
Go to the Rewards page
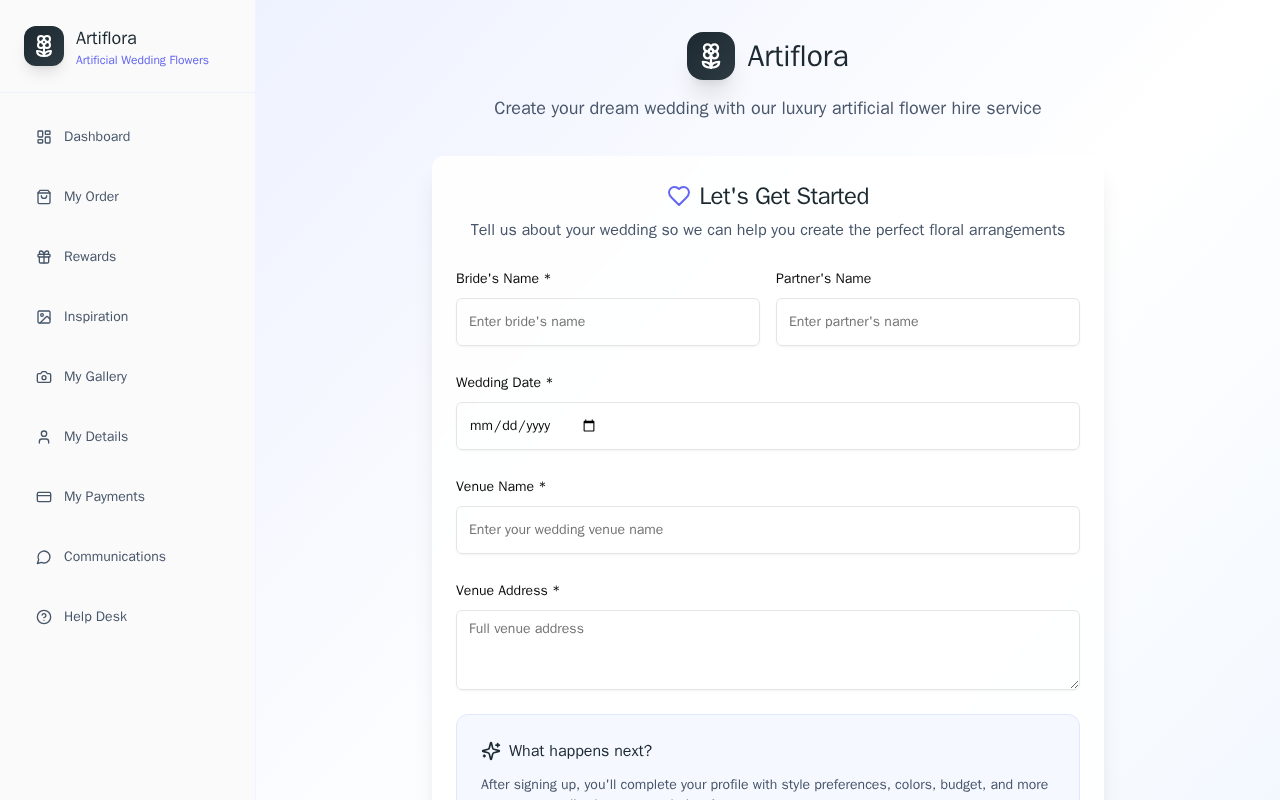[90, 257]
